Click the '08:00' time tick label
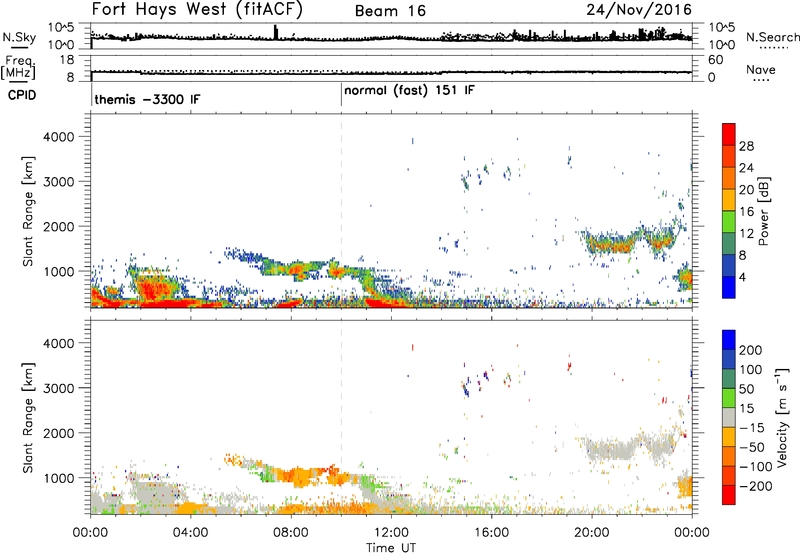Screen dimensions: 800x554 pos(291,533)
